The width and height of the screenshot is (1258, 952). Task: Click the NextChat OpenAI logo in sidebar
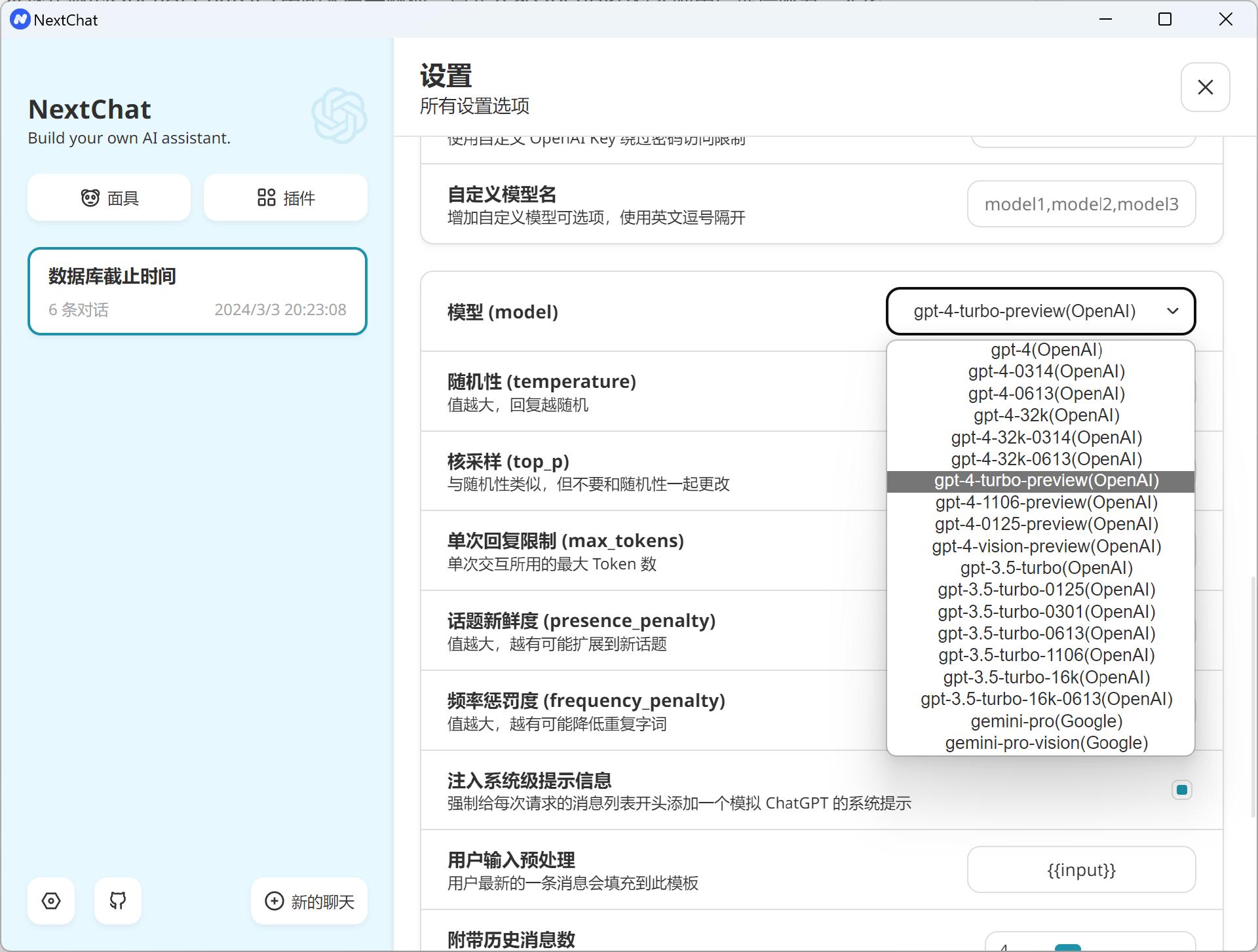[x=338, y=116]
